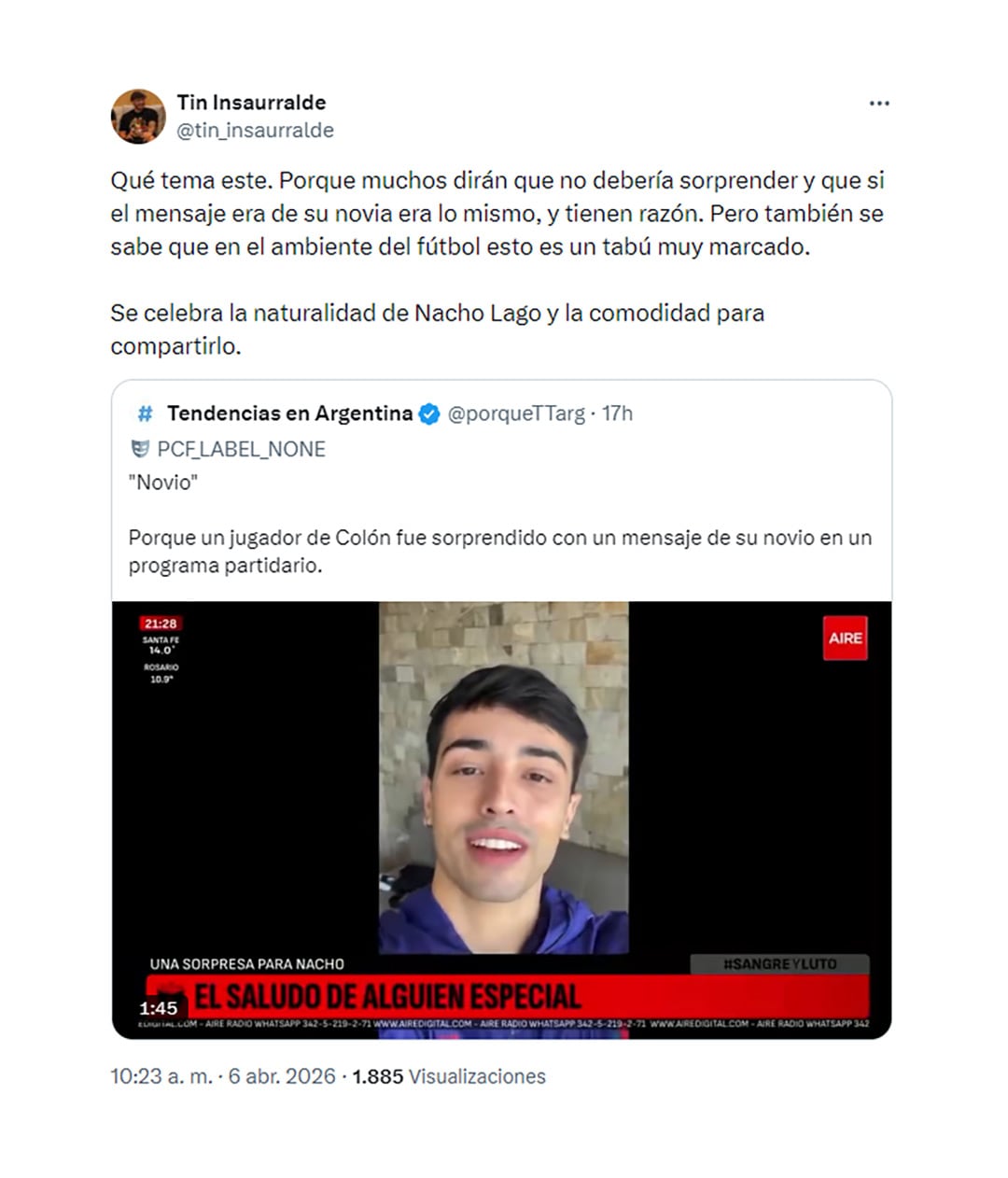Open the 17h timestamp of the quoted tweet

tap(617, 414)
